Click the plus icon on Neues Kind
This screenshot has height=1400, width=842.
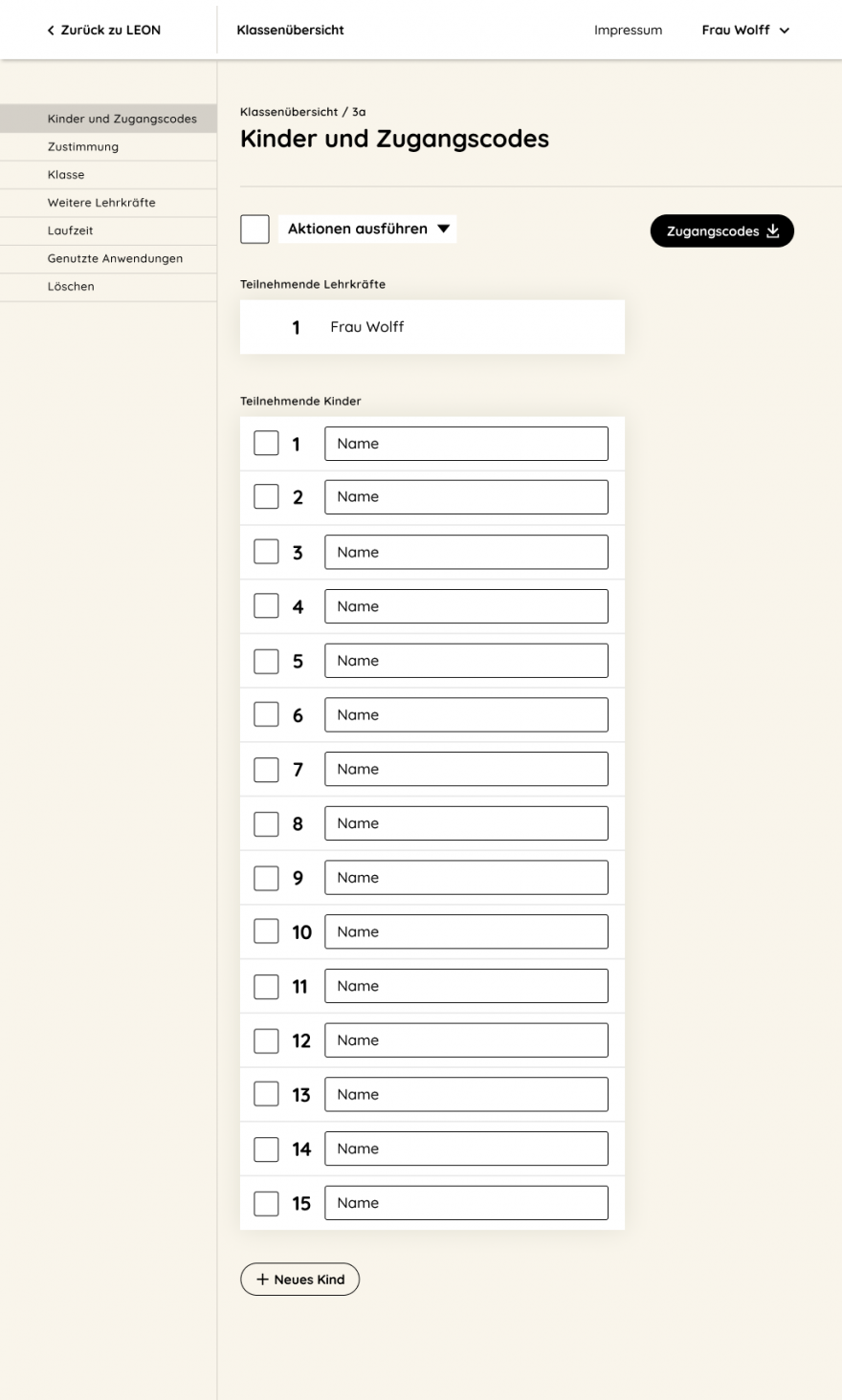262,1280
